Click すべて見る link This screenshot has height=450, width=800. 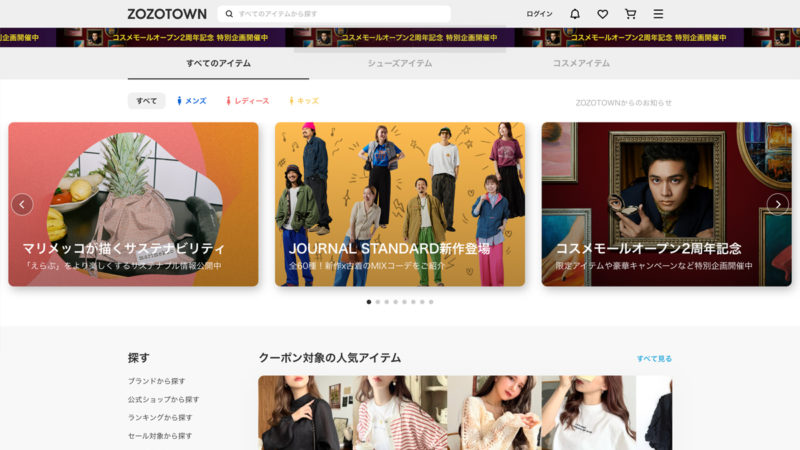(x=654, y=358)
